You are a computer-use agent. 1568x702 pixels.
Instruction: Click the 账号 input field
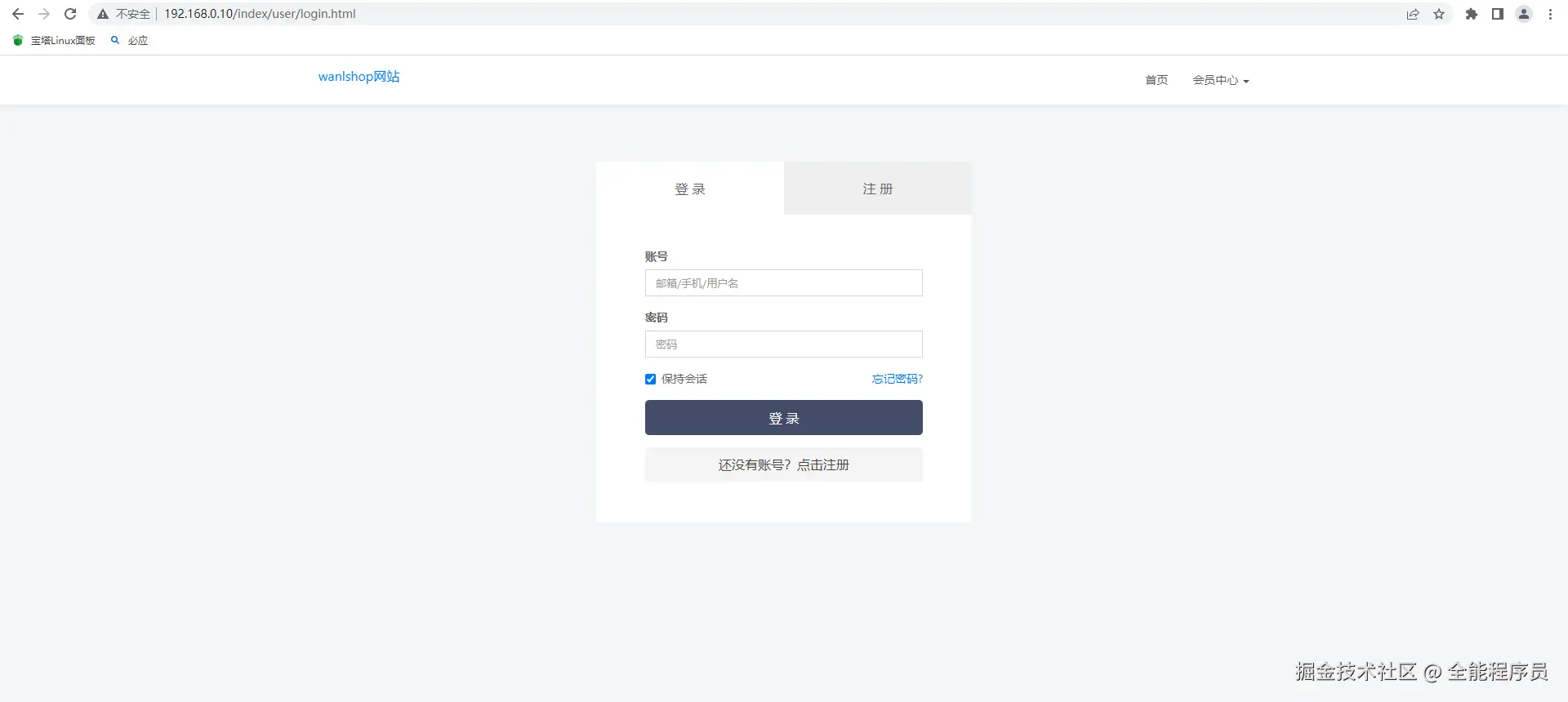pos(784,283)
